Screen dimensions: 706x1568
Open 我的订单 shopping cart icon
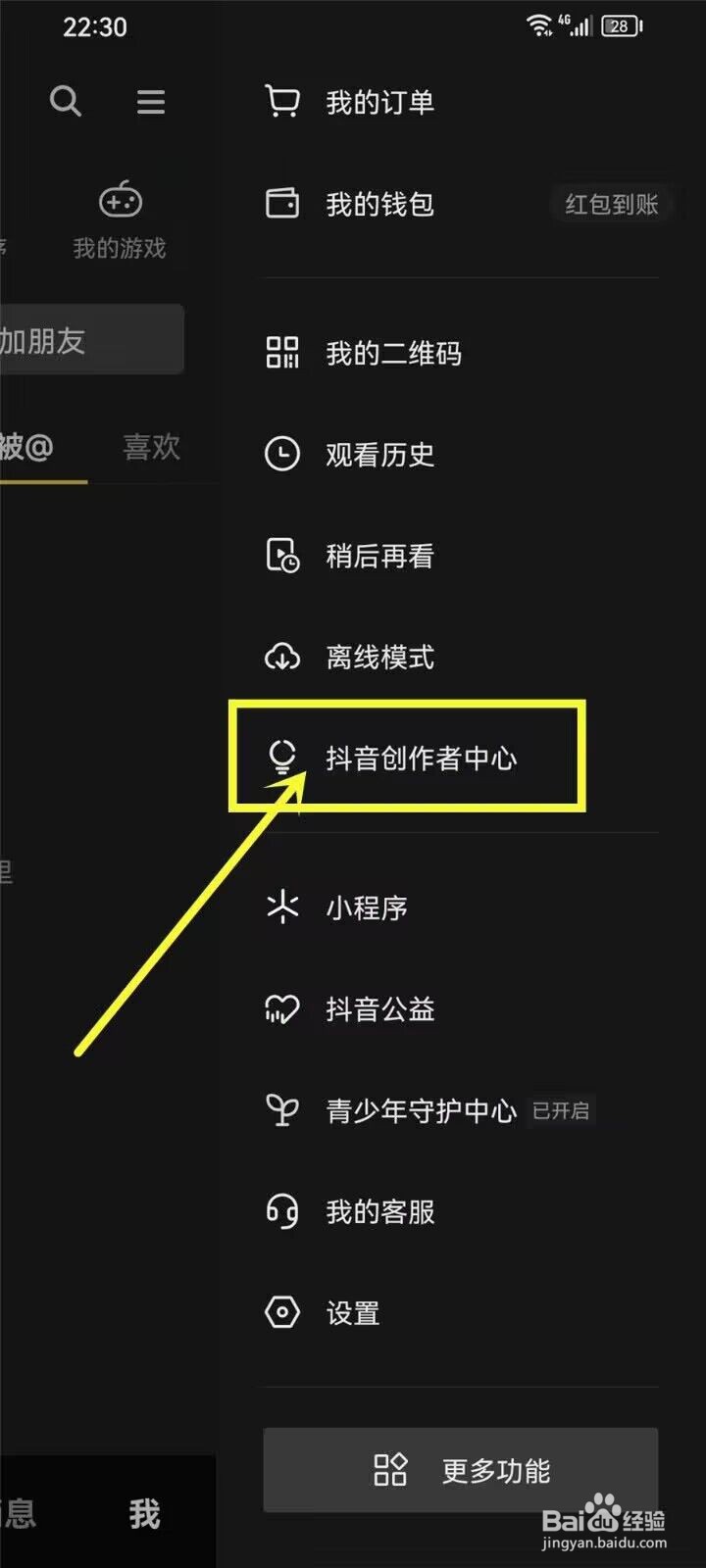click(282, 101)
